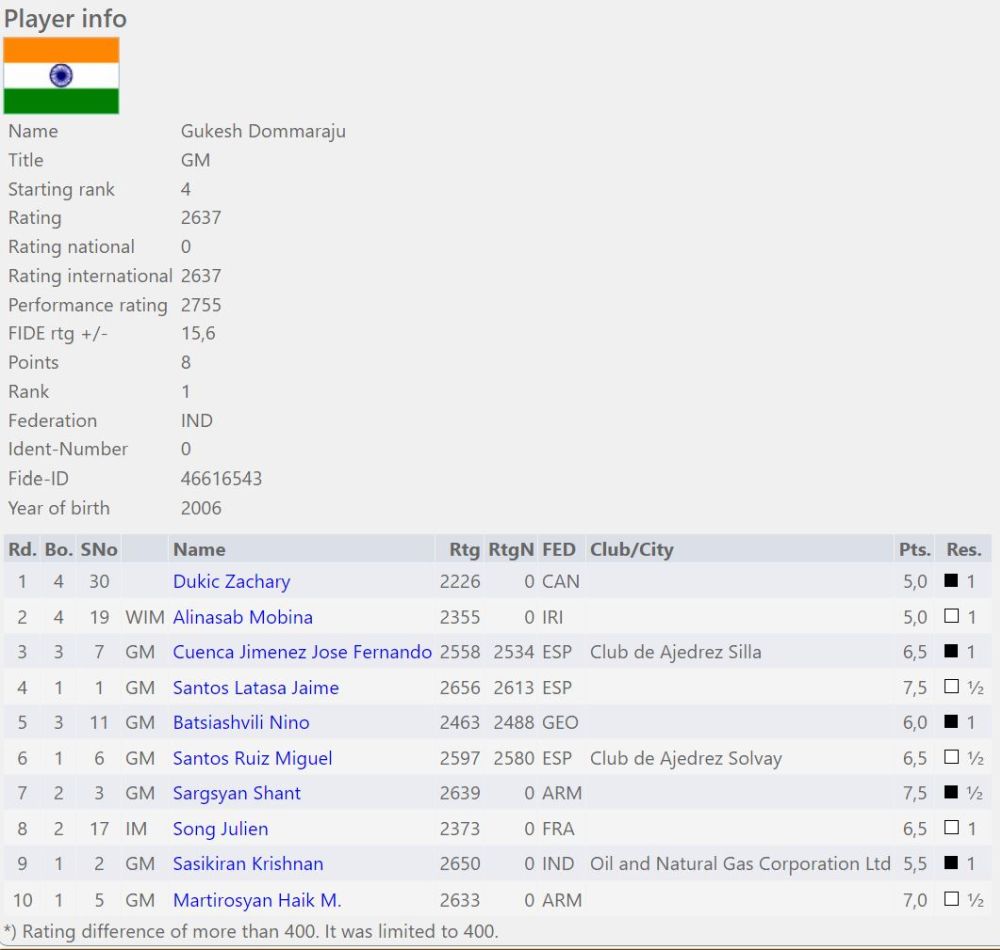Image resolution: width=1000 pixels, height=950 pixels.
Task: Open Dukic Zachary player page
Action: pyautogui.click(x=231, y=582)
